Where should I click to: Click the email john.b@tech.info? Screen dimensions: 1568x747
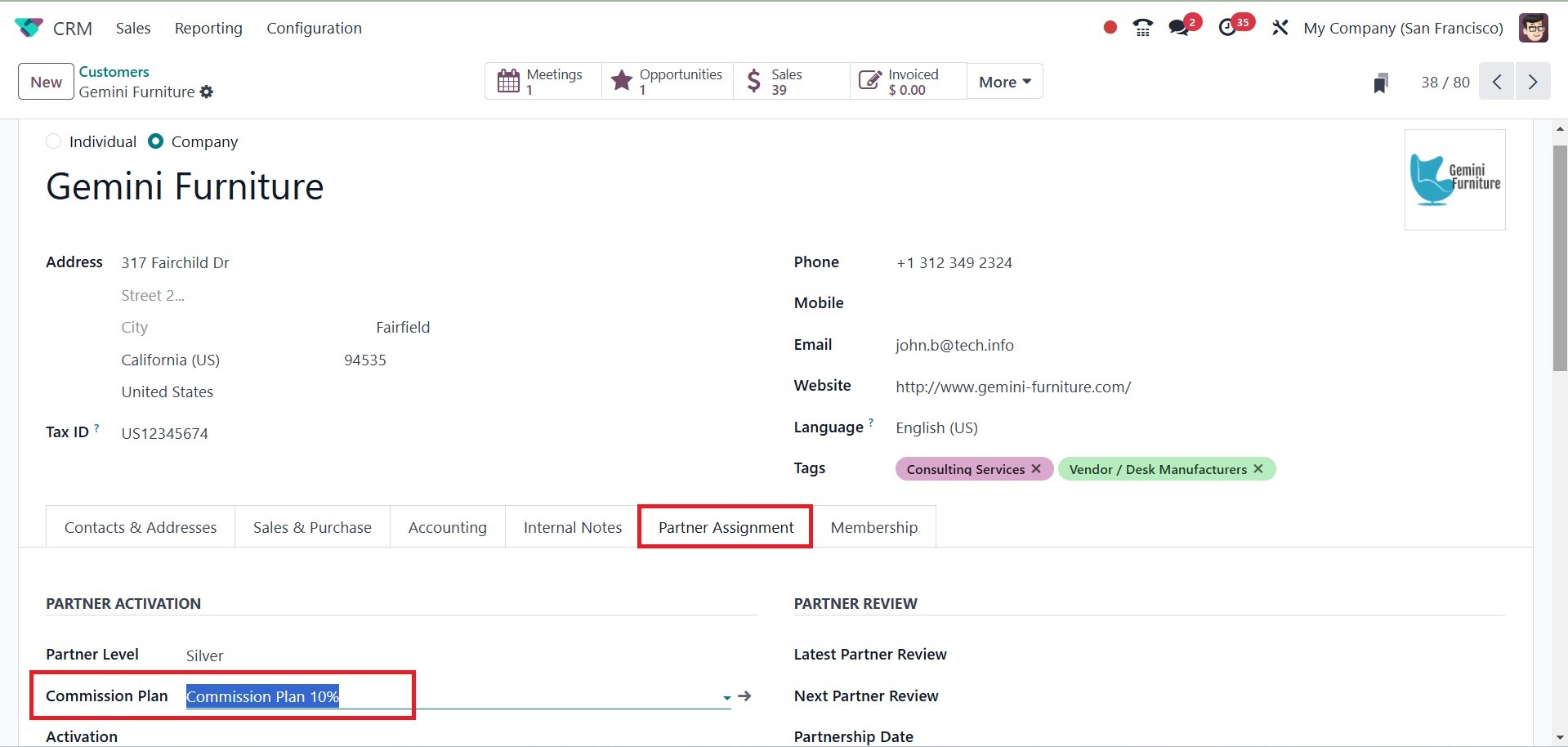click(954, 346)
